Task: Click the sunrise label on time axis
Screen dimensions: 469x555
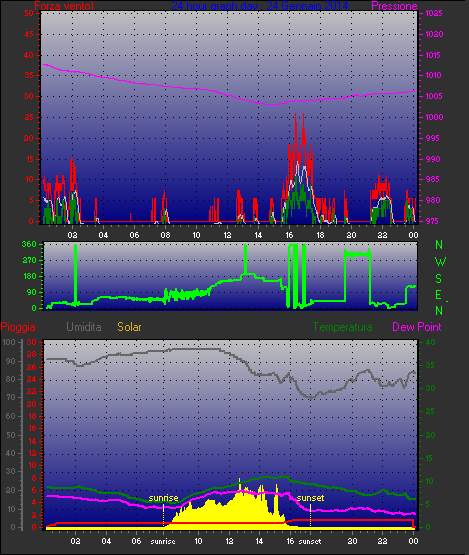Action: coord(163,541)
